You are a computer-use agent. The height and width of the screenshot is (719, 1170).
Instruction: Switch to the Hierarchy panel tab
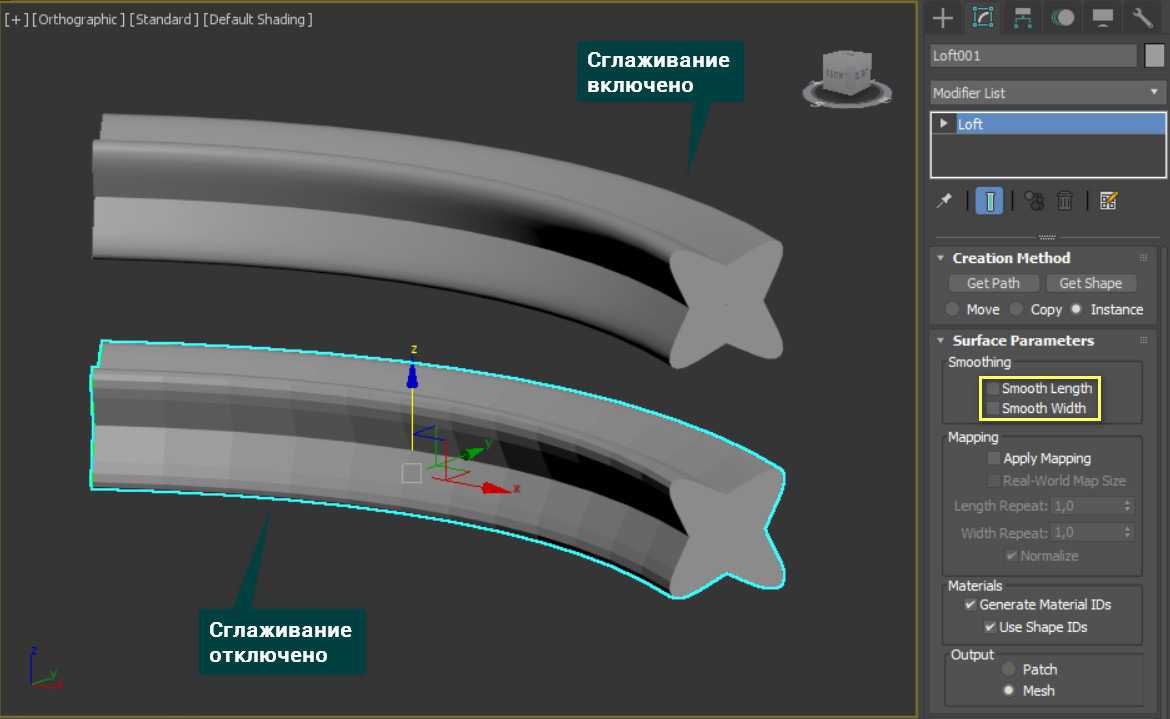[x=1022, y=17]
